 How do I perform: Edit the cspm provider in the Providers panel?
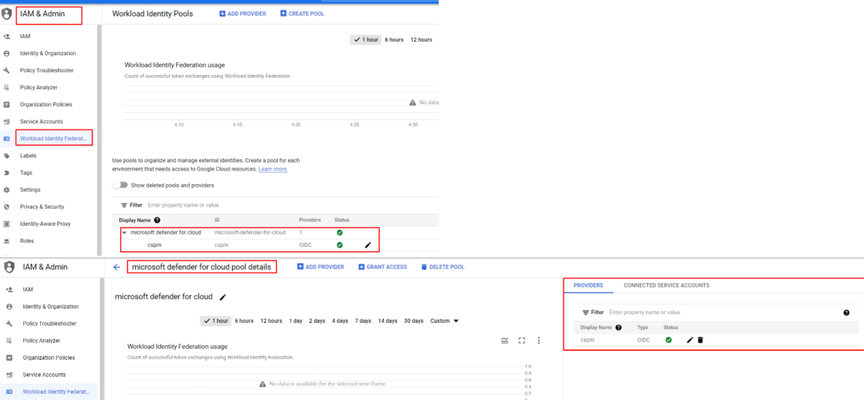690,340
